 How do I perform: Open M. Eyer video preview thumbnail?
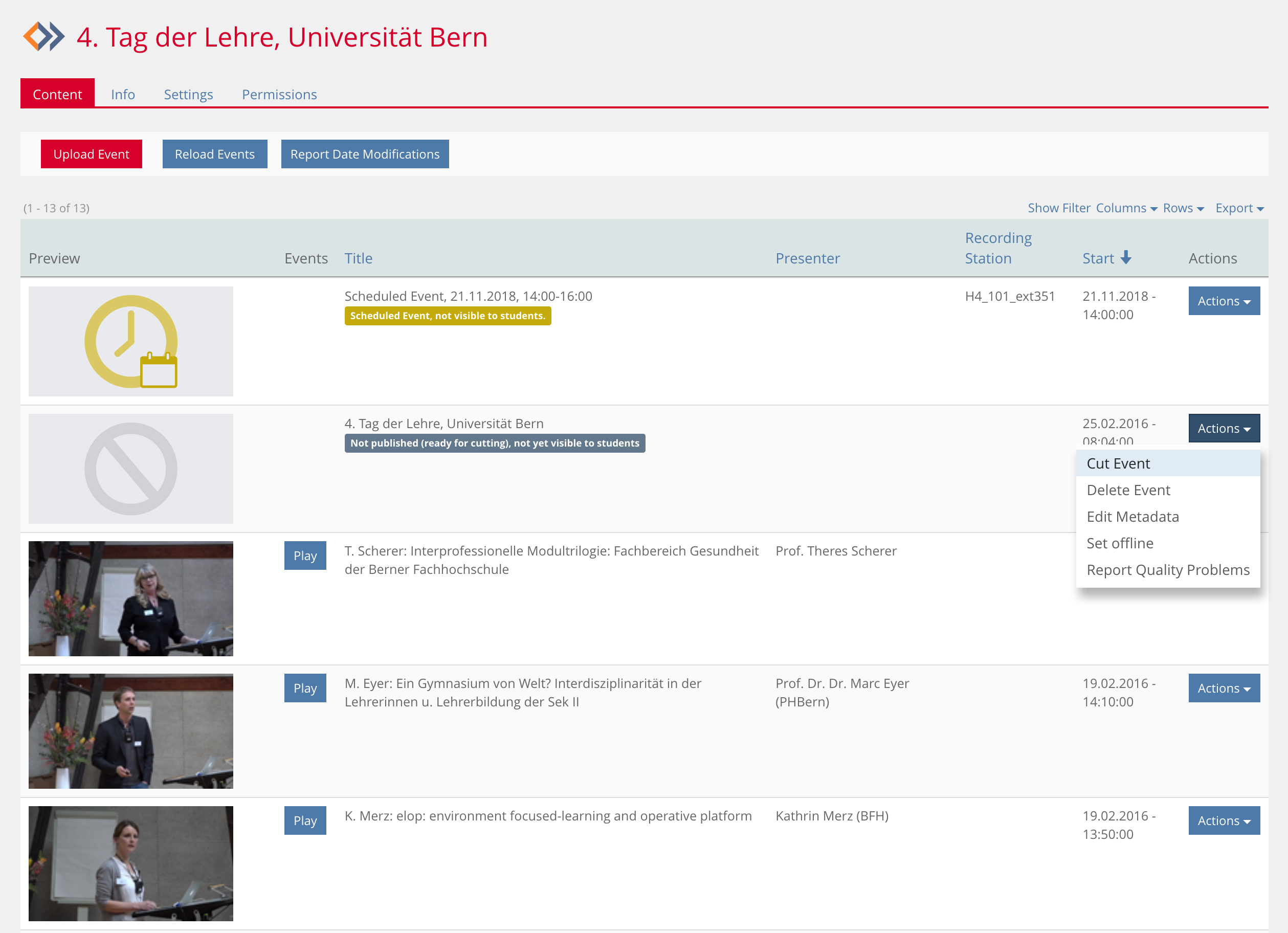pyautogui.click(x=130, y=731)
